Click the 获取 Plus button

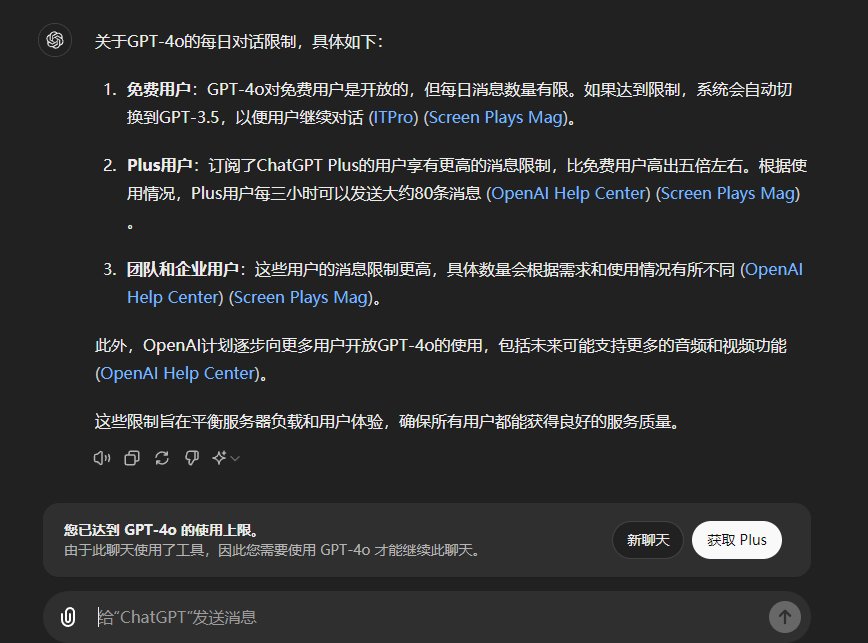737,540
